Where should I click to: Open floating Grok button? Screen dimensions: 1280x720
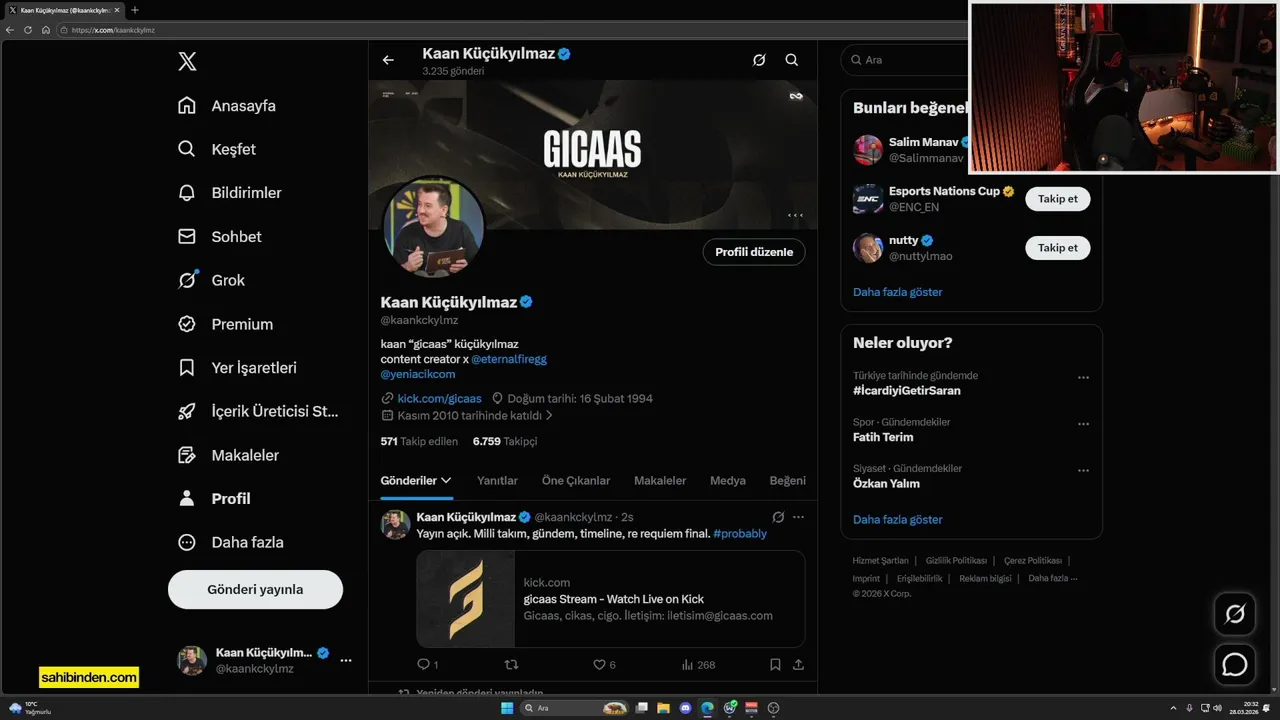point(1235,614)
